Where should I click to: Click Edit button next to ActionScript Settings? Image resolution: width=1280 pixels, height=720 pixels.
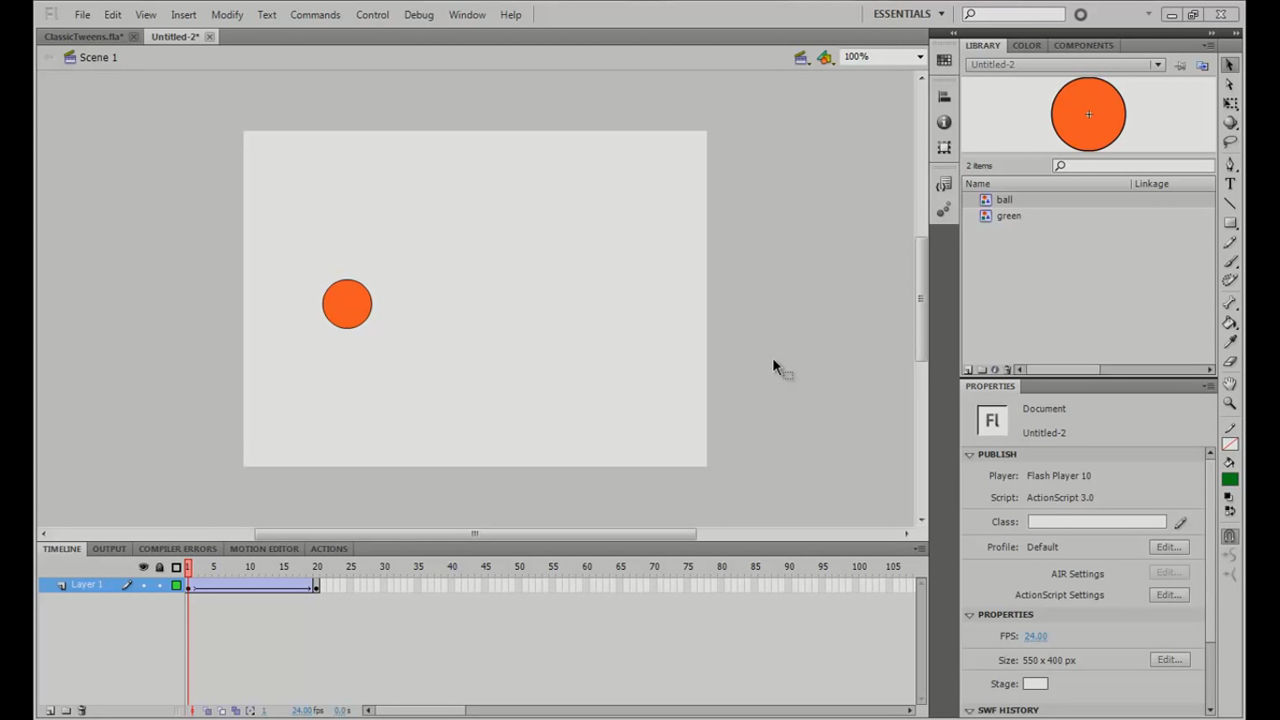coord(1169,595)
